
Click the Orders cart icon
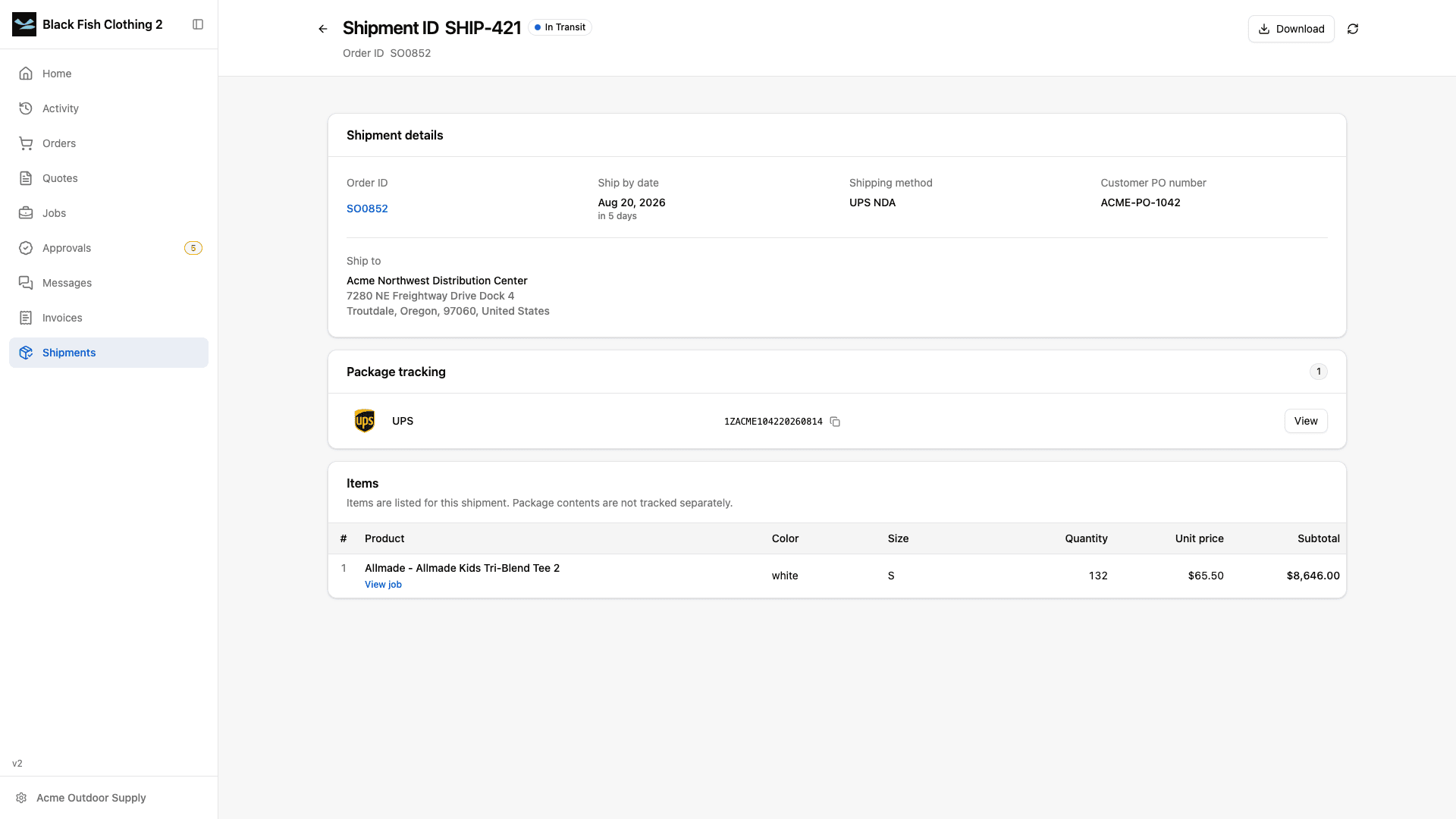pos(26,143)
